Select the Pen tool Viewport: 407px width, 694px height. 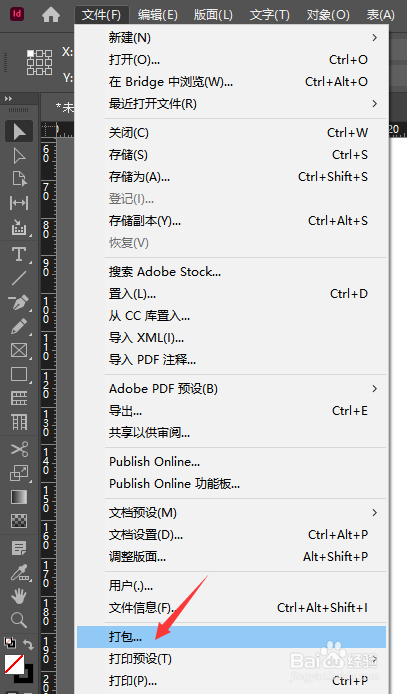(x=19, y=302)
